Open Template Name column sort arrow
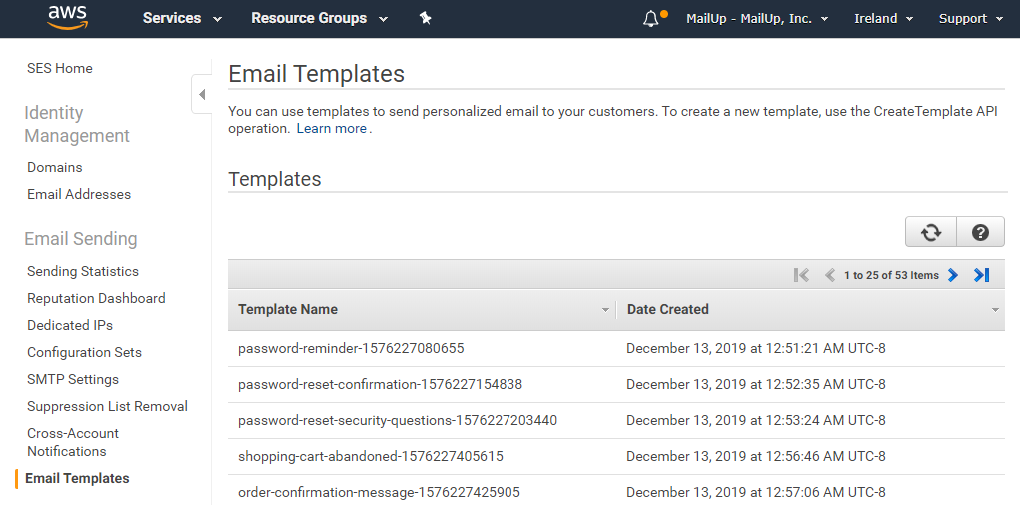The image size is (1020, 505). pos(605,310)
